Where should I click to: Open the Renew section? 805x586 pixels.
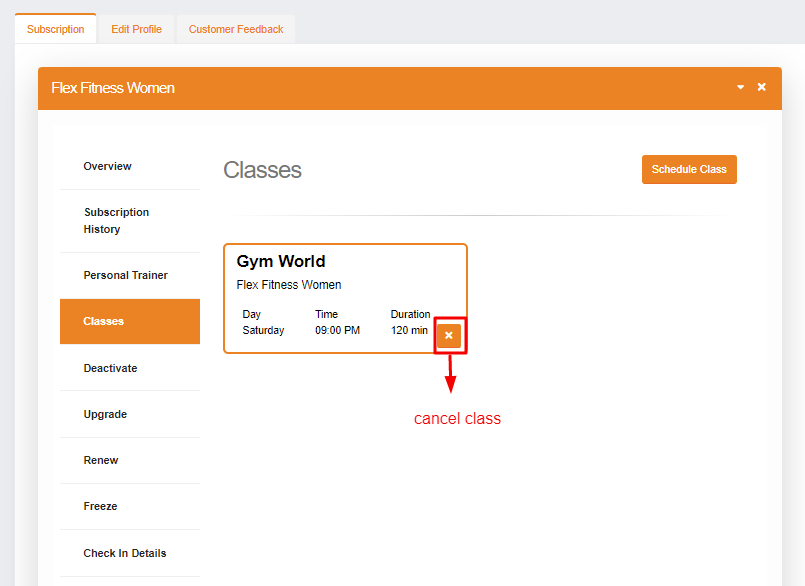pos(101,460)
